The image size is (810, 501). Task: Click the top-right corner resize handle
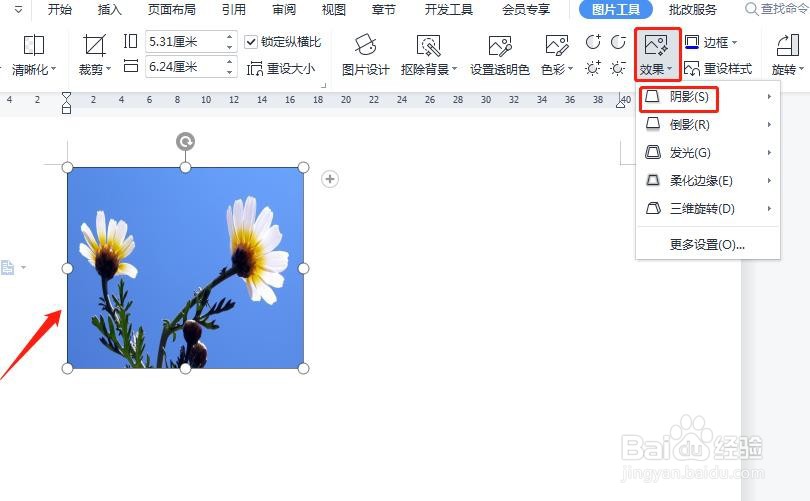304,167
